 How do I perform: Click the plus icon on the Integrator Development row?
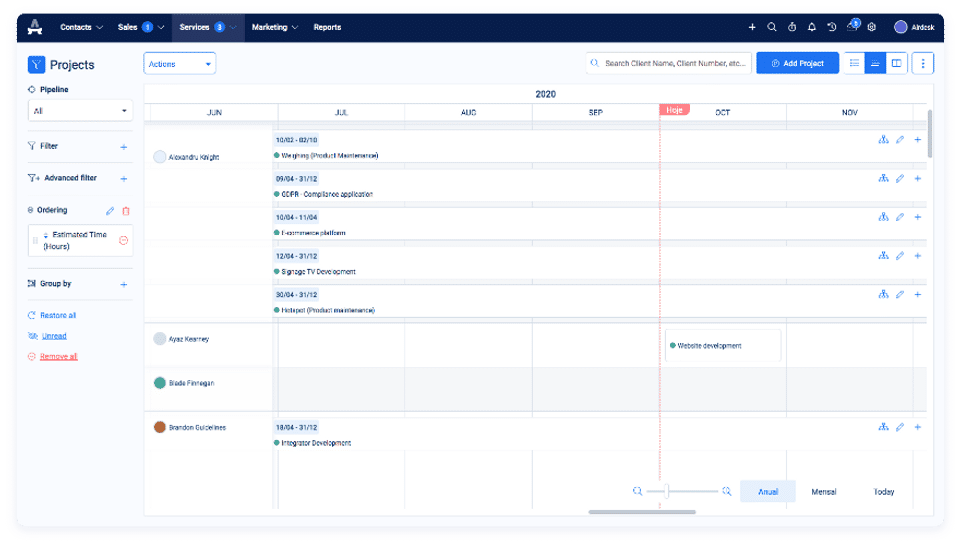[917, 427]
